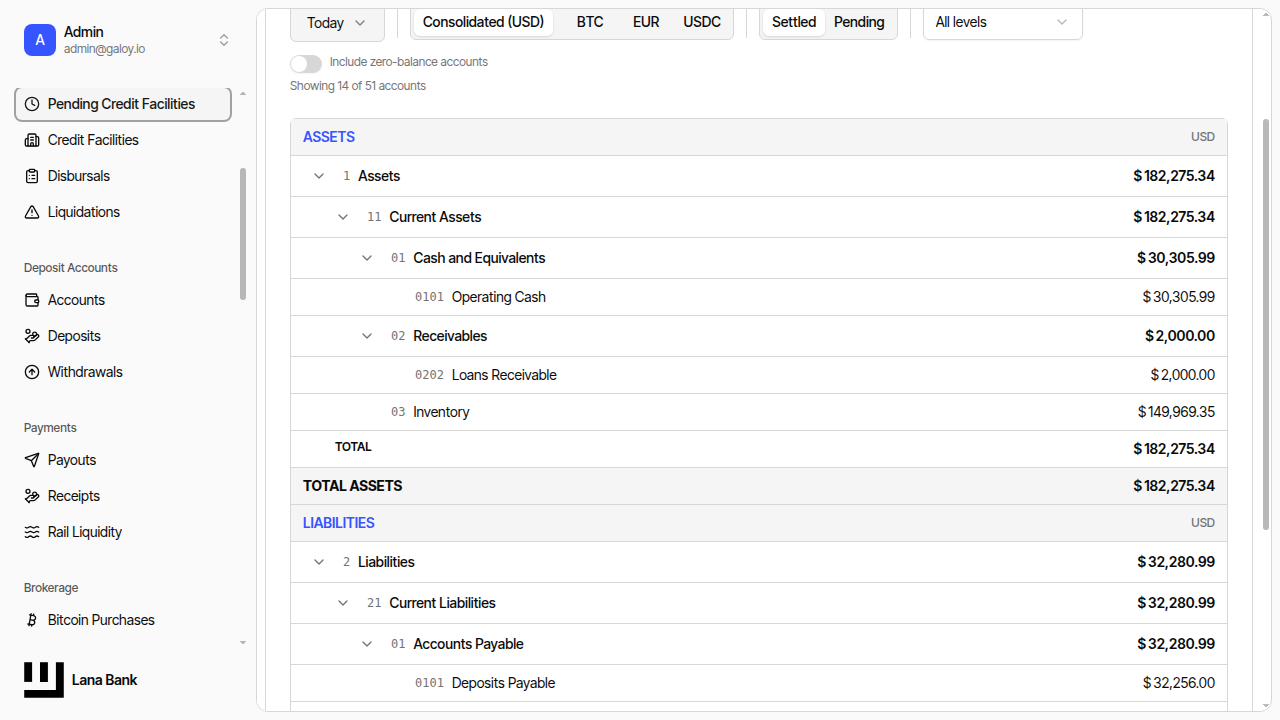Click the Credit Facilities building icon
Screen dimensions: 1280x720
pos(32,140)
